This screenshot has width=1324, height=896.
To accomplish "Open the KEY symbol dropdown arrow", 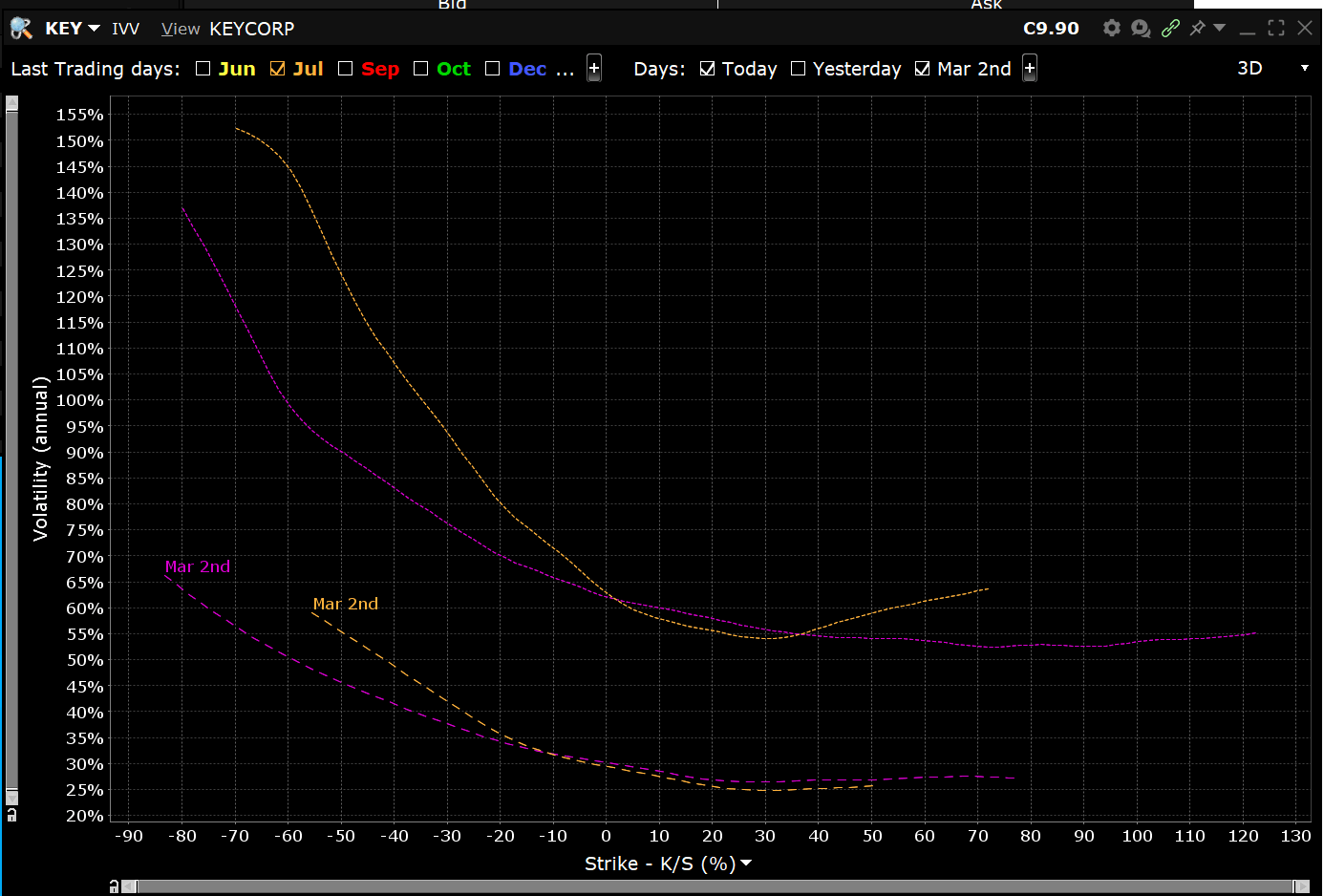I will [x=94, y=29].
